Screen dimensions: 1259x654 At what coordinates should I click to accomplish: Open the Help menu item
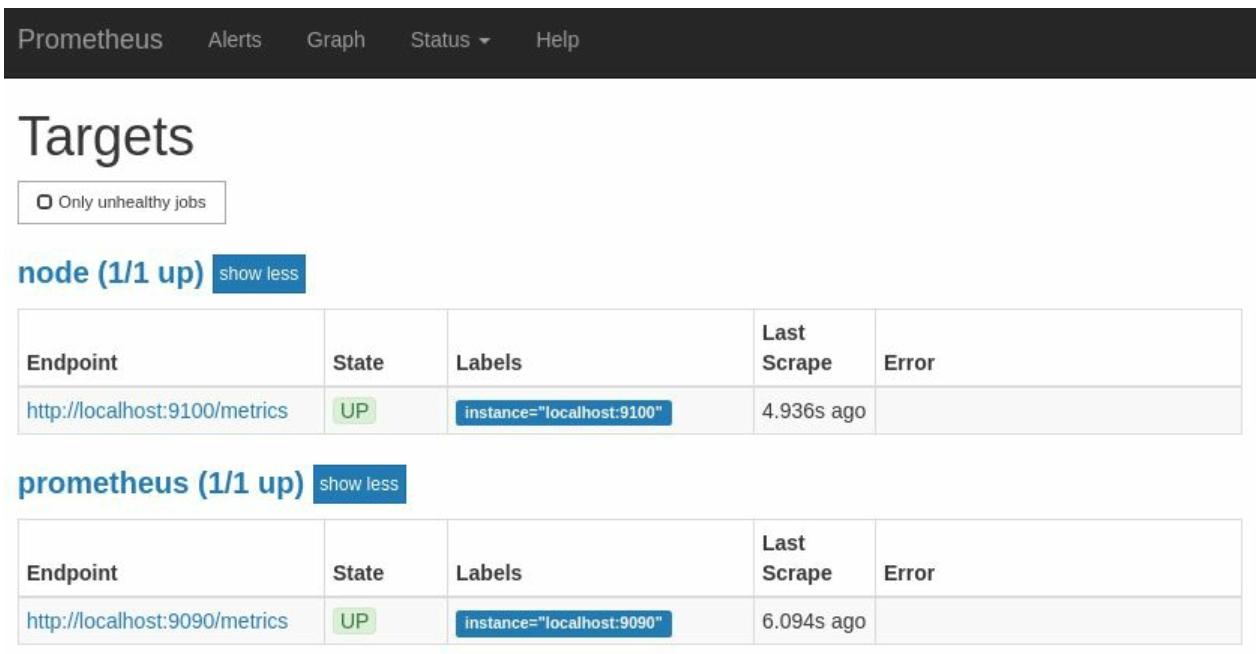(x=557, y=40)
